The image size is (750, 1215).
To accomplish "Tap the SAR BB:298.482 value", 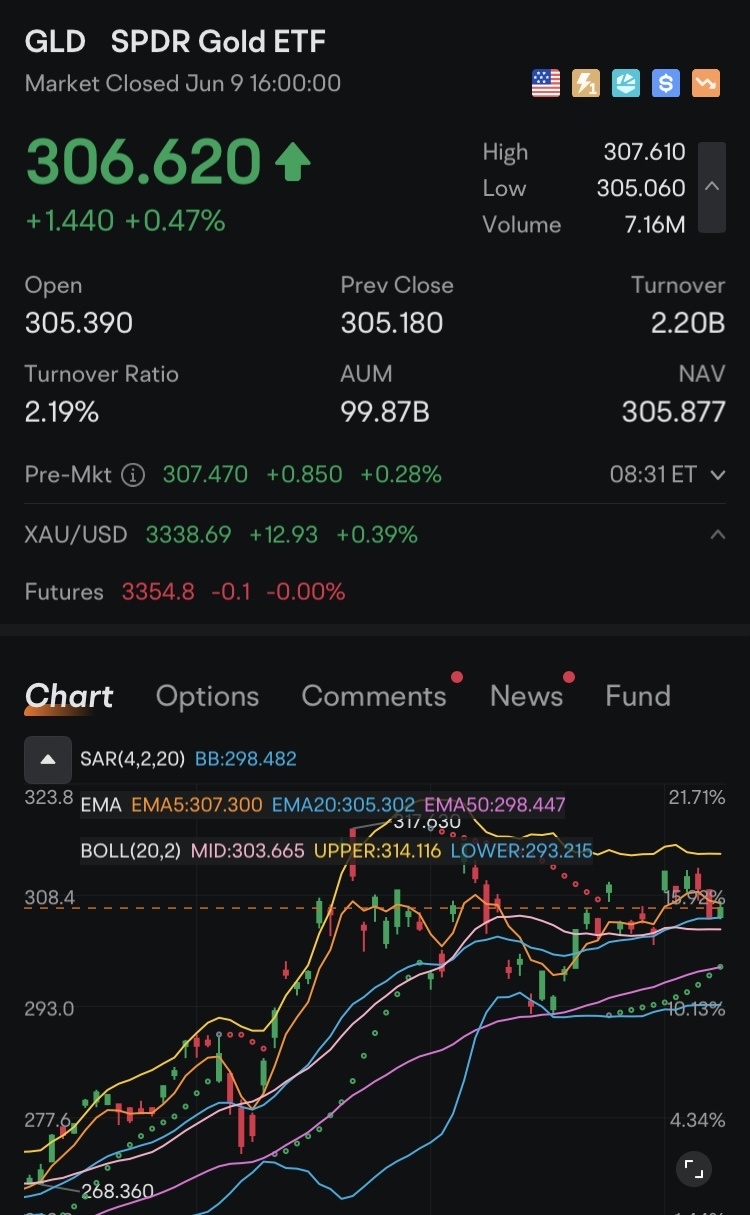I will [245, 759].
